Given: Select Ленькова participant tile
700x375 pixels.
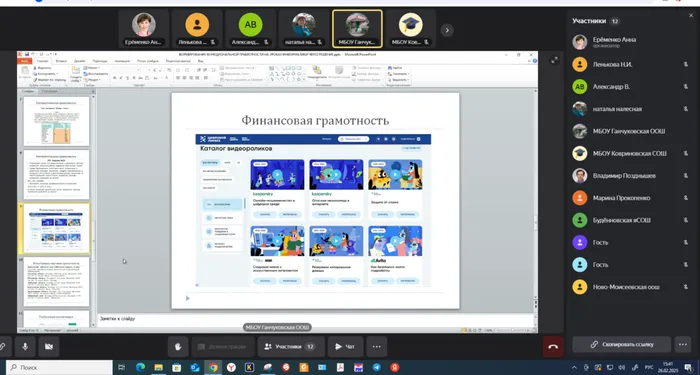Looking at the screenshot, I should 197,29.
